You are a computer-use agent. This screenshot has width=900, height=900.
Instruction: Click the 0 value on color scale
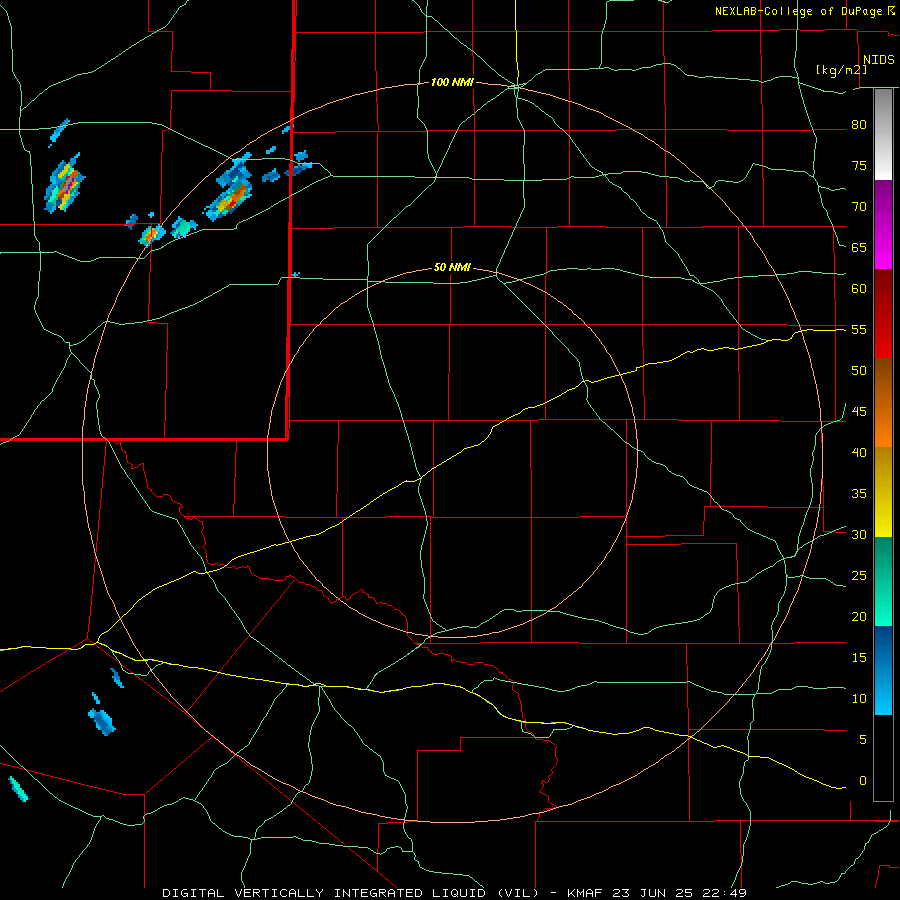click(x=862, y=781)
